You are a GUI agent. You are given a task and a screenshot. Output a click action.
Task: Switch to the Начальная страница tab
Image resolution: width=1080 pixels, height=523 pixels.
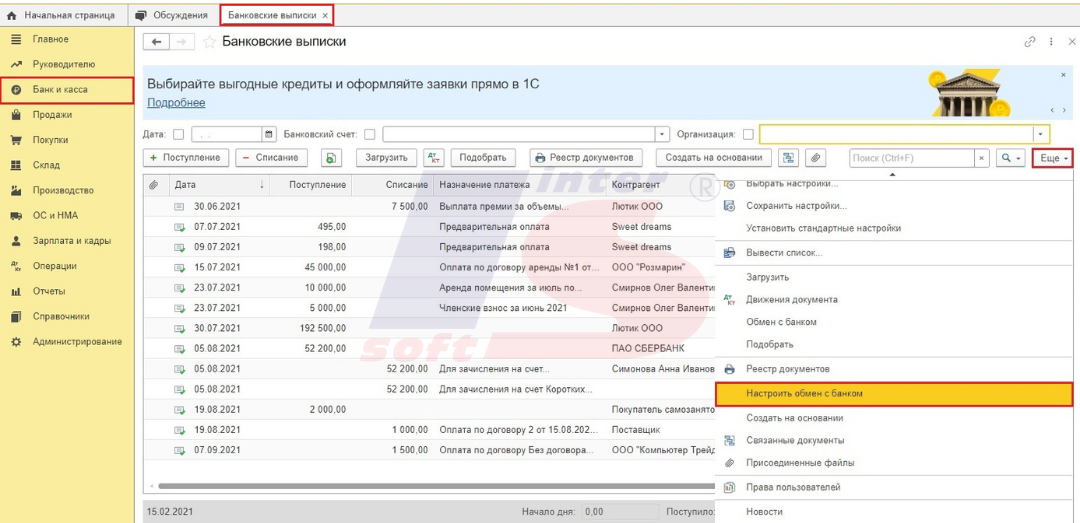click(x=61, y=15)
